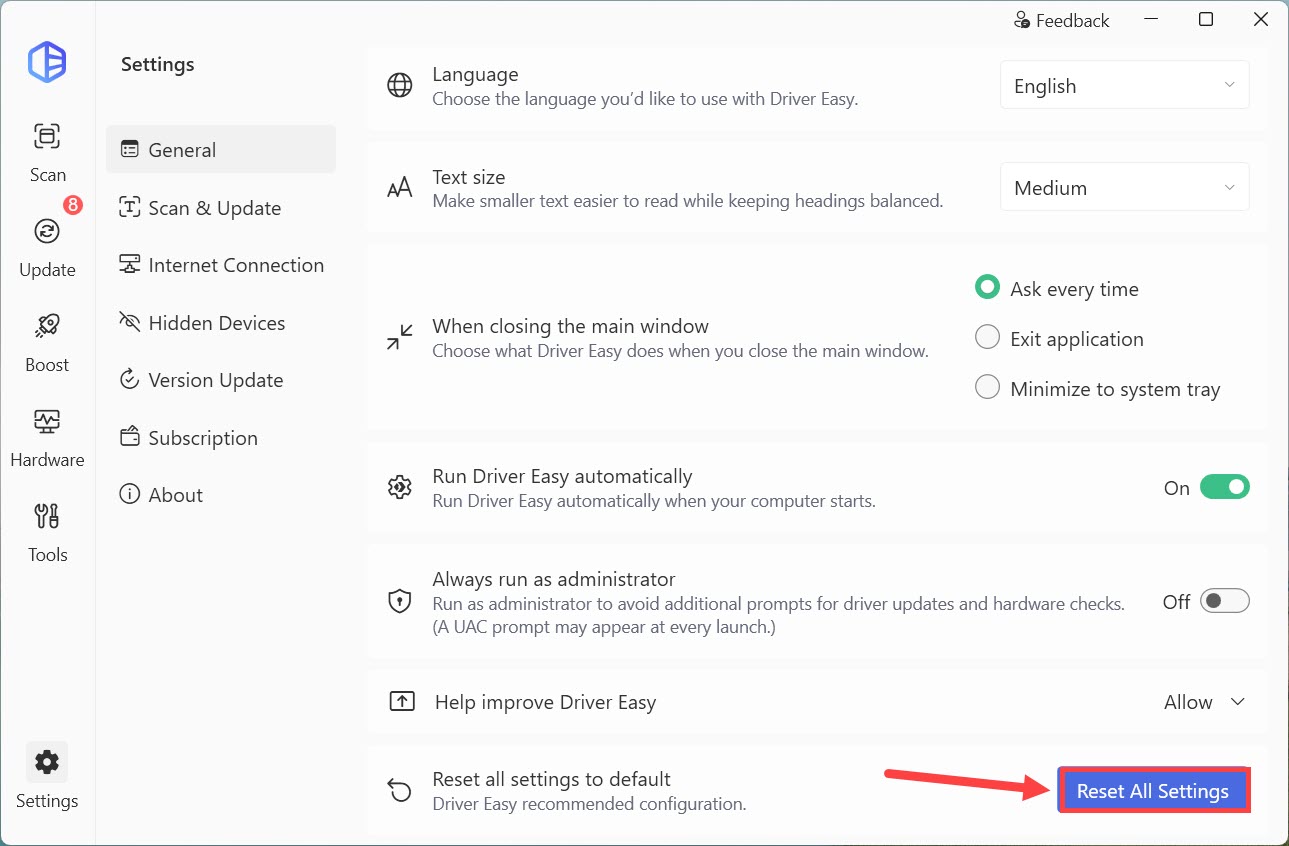The width and height of the screenshot is (1289, 846).
Task: Click the Text size AA icon
Action: [400, 188]
